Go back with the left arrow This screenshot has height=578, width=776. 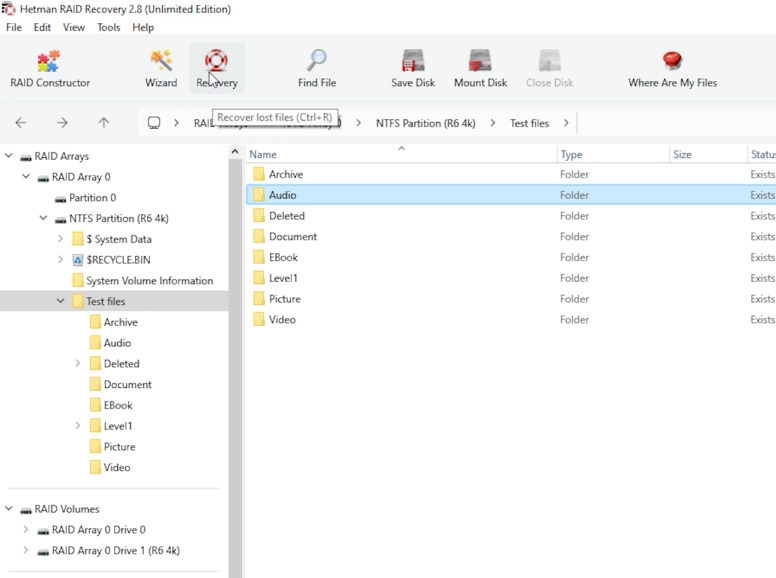pos(21,123)
